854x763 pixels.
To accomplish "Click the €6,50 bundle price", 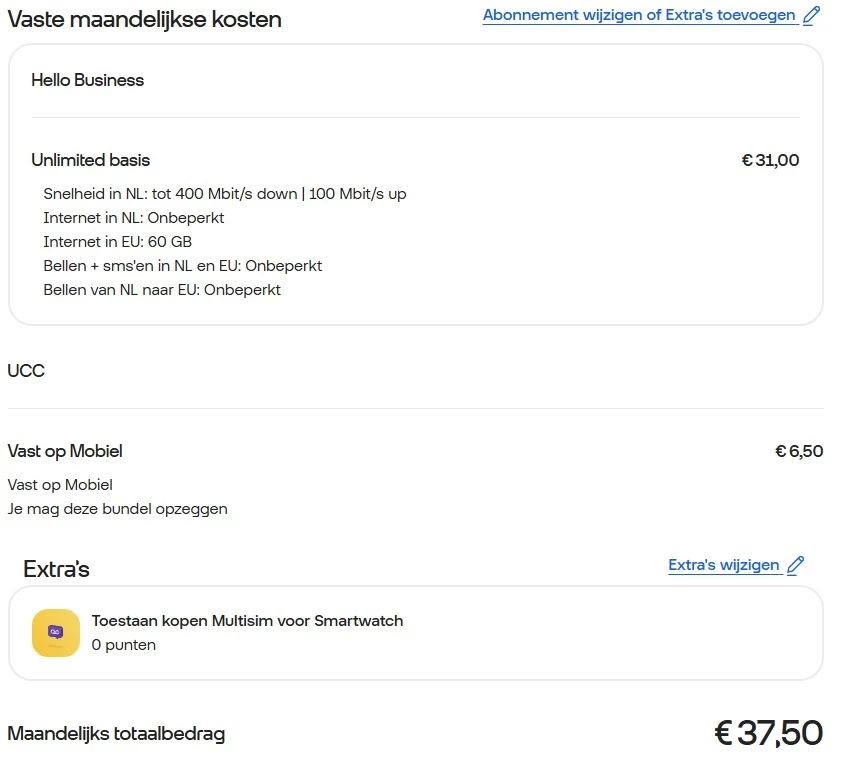I will pyautogui.click(x=798, y=451).
